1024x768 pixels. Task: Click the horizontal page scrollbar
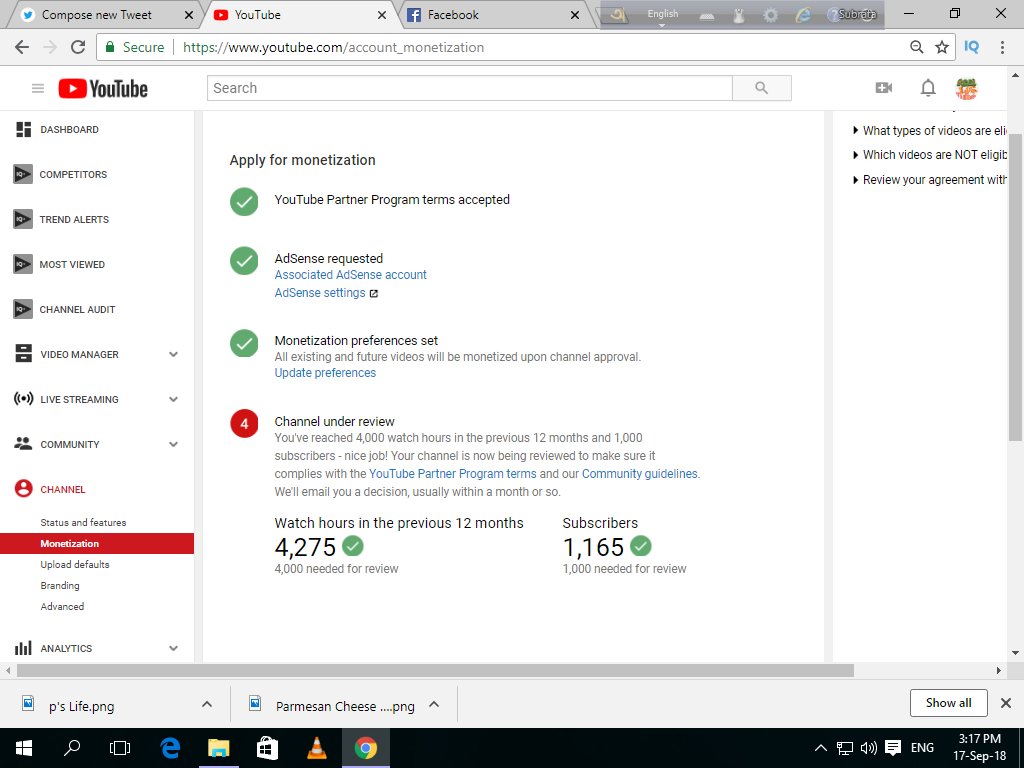click(435, 670)
